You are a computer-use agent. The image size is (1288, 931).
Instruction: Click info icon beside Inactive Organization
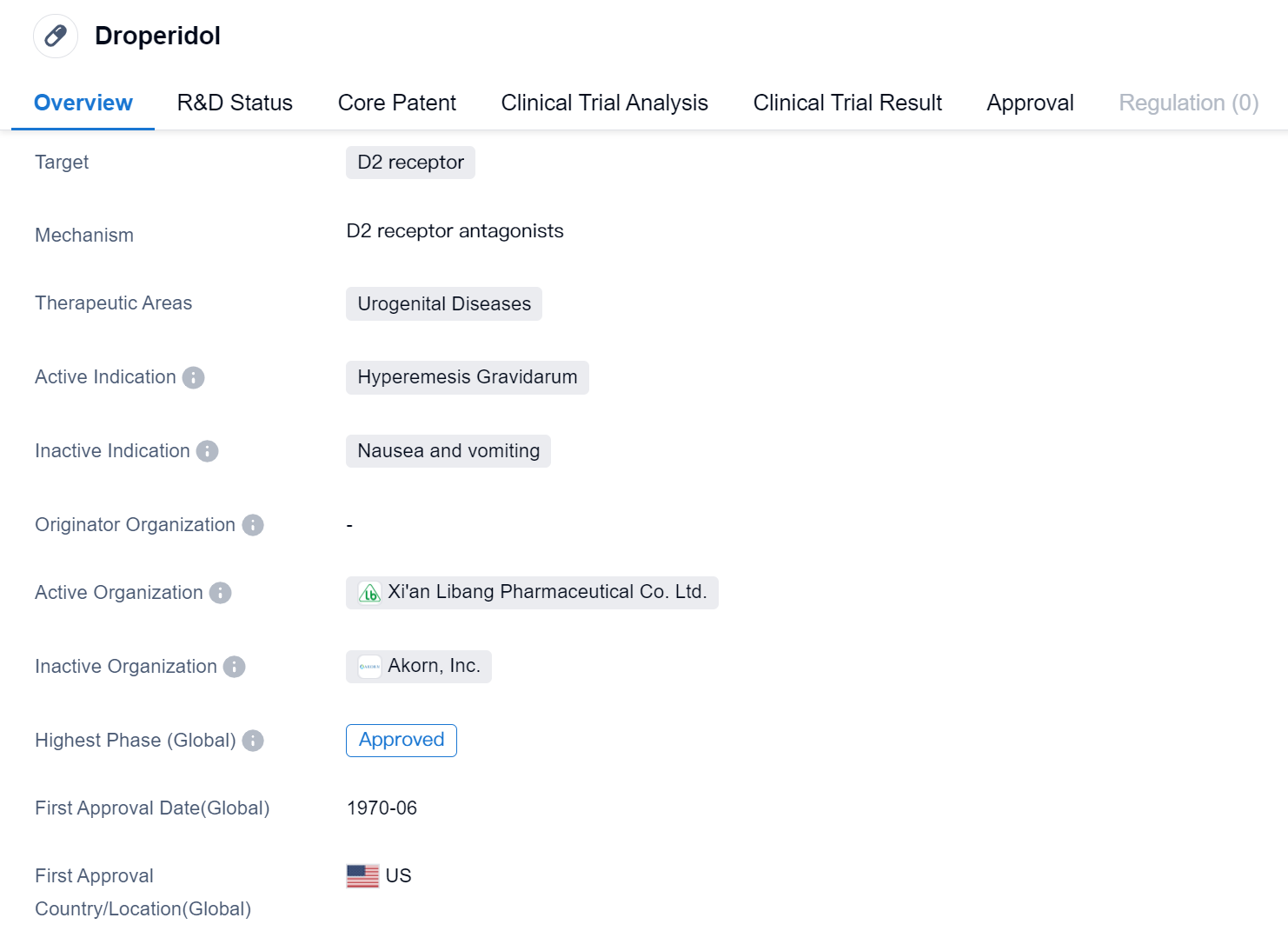click(235, 667)
